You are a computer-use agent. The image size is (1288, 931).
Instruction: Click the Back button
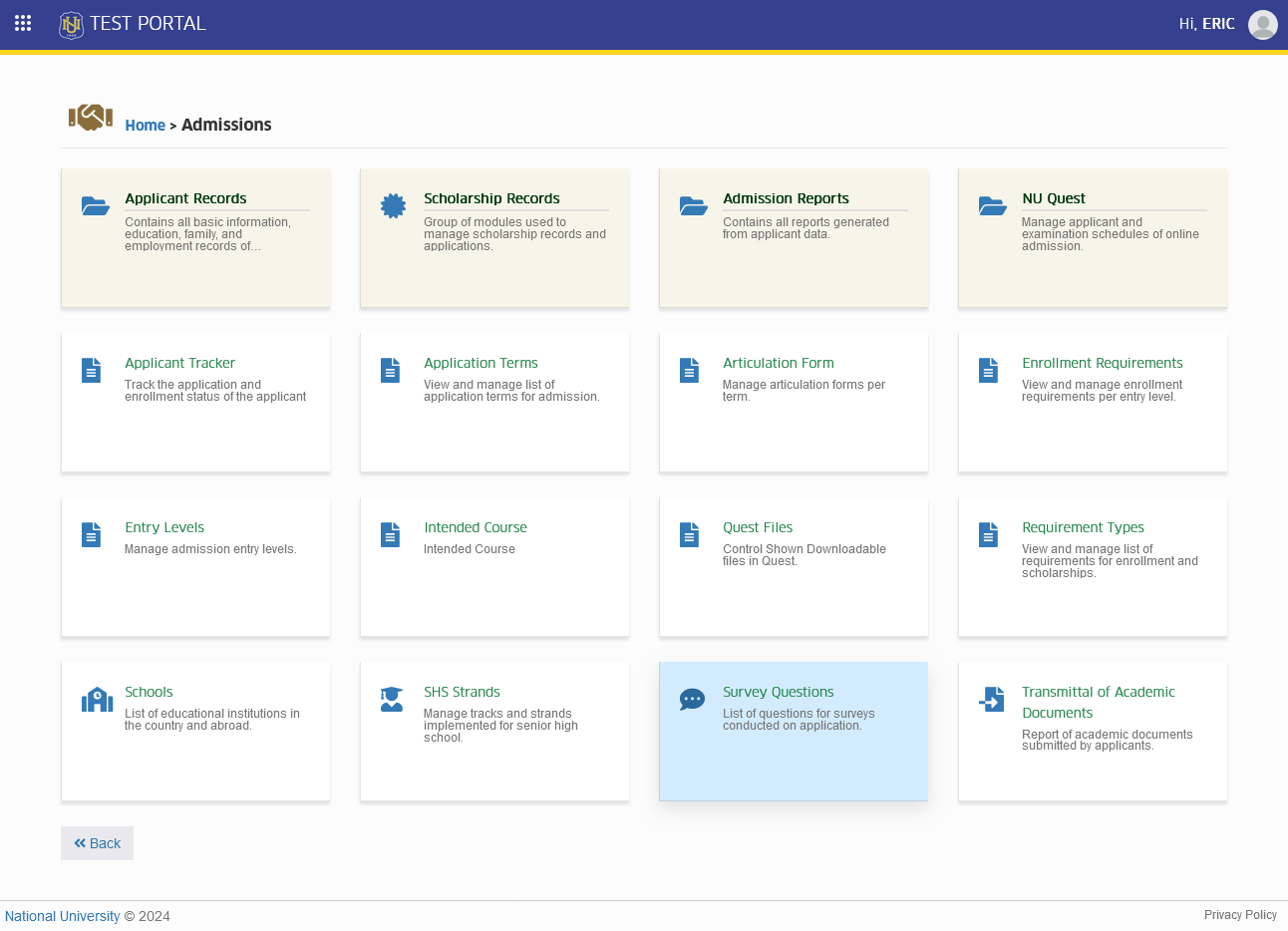point(97,843)
